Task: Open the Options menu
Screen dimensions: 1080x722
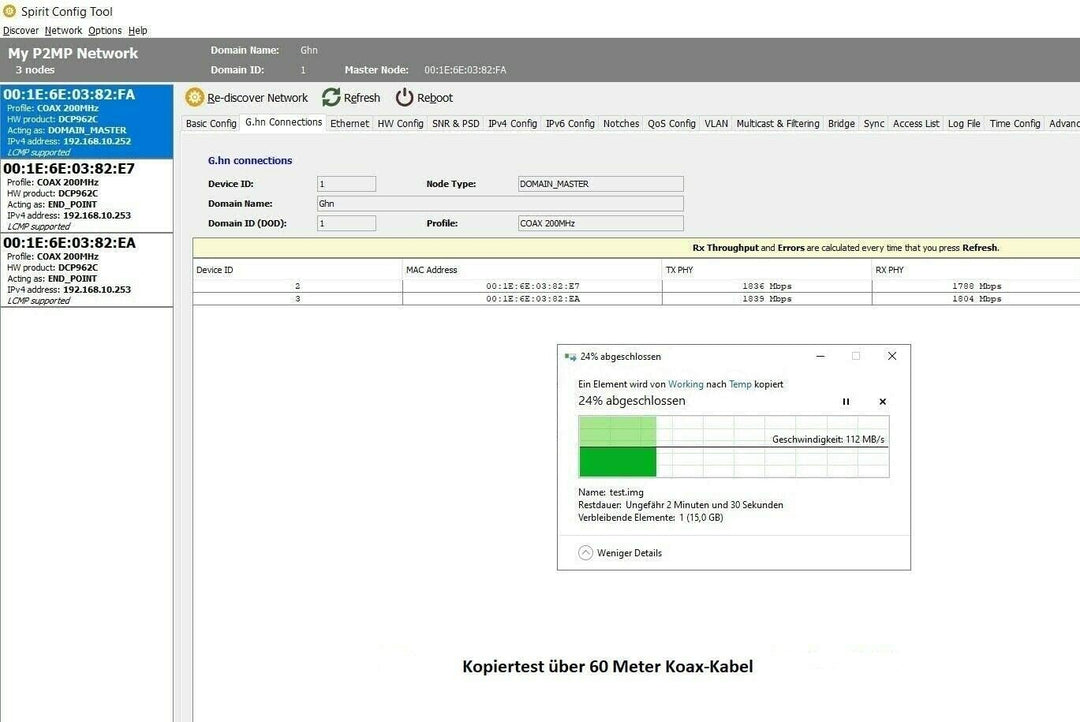Action: tap(105, 30)
